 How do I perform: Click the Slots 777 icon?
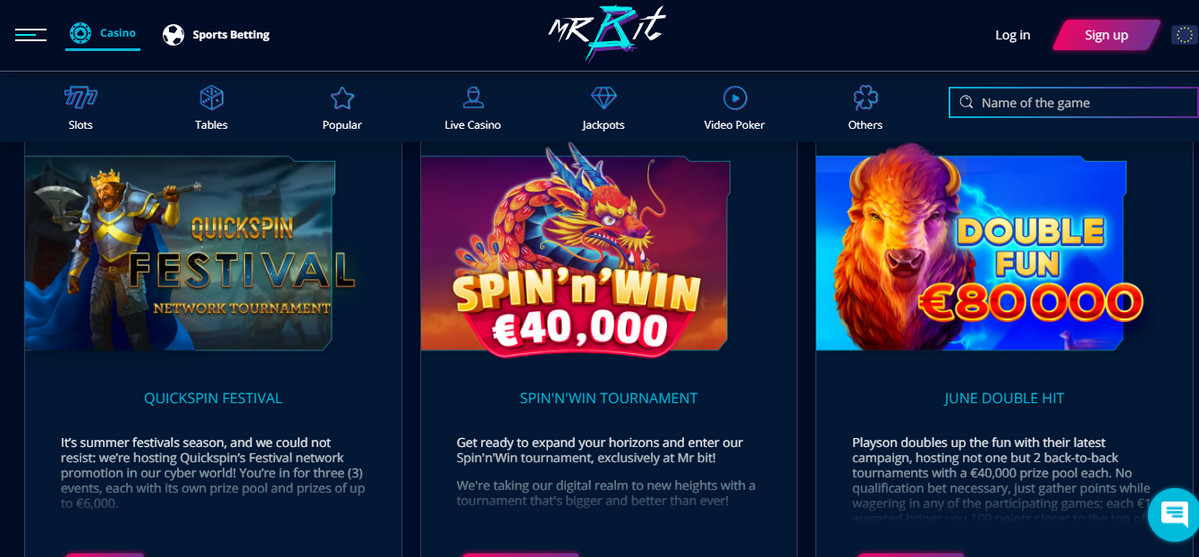(80, 98)
